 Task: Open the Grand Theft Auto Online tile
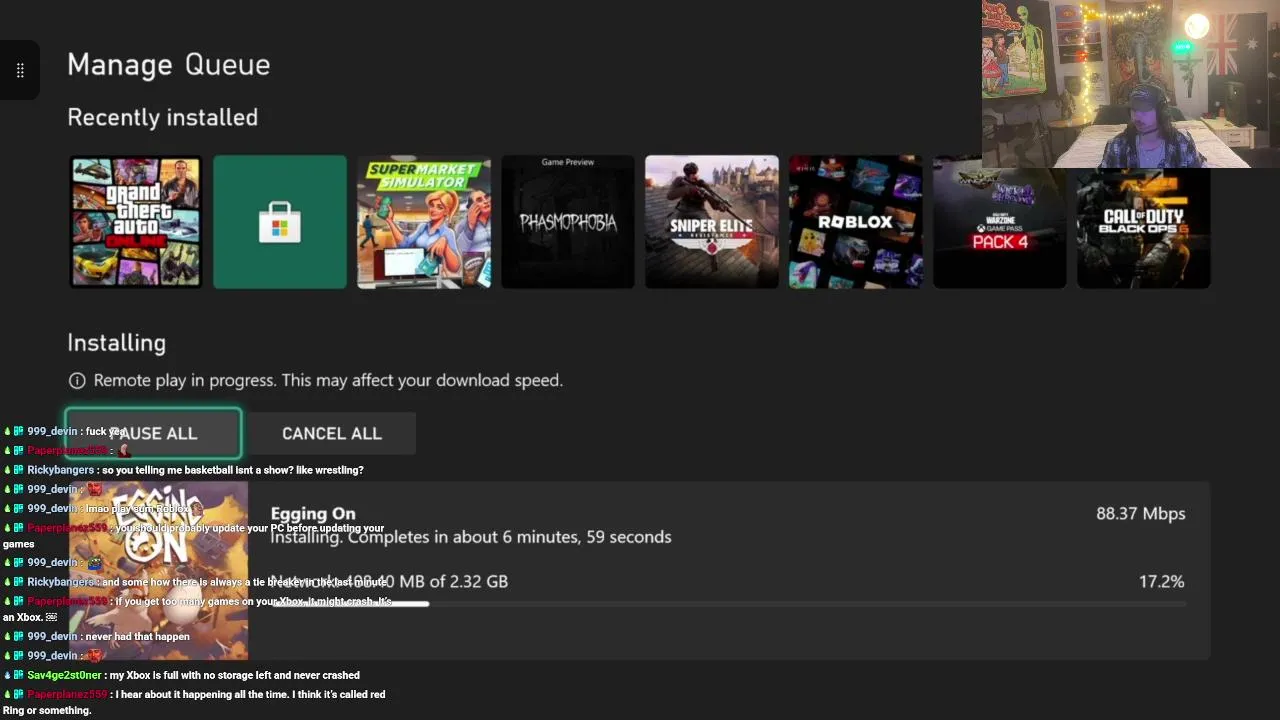(x=135, y=222)
